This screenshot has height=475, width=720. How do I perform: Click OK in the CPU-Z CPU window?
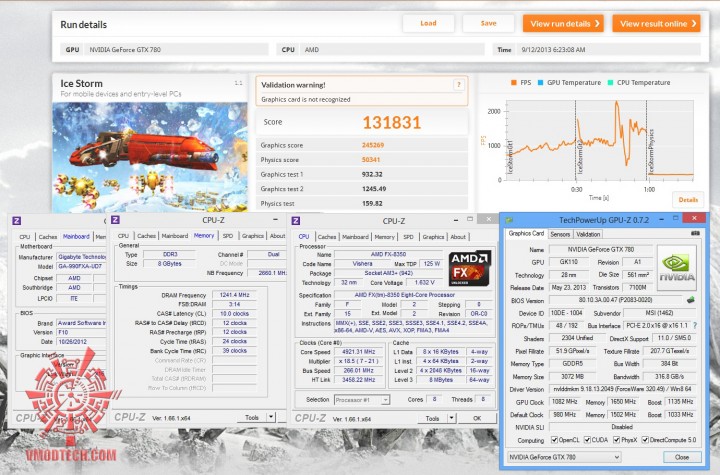coord(477,418)
